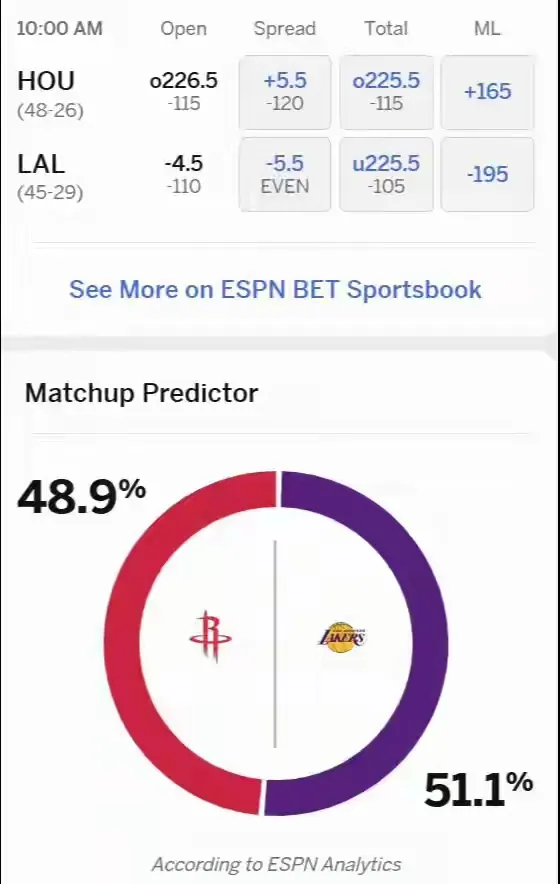560x884 pixels.
Task: Click the Spread column header
Action: click(285, 29)
